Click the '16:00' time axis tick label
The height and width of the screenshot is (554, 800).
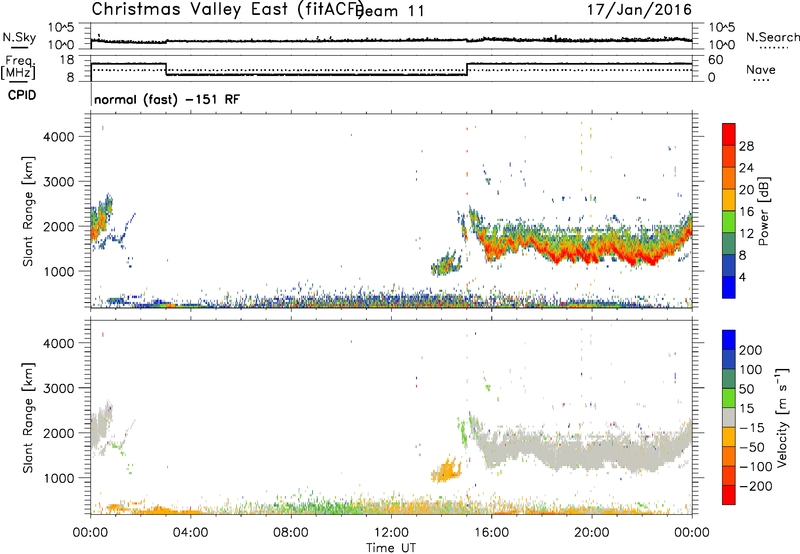coord(491,533)
